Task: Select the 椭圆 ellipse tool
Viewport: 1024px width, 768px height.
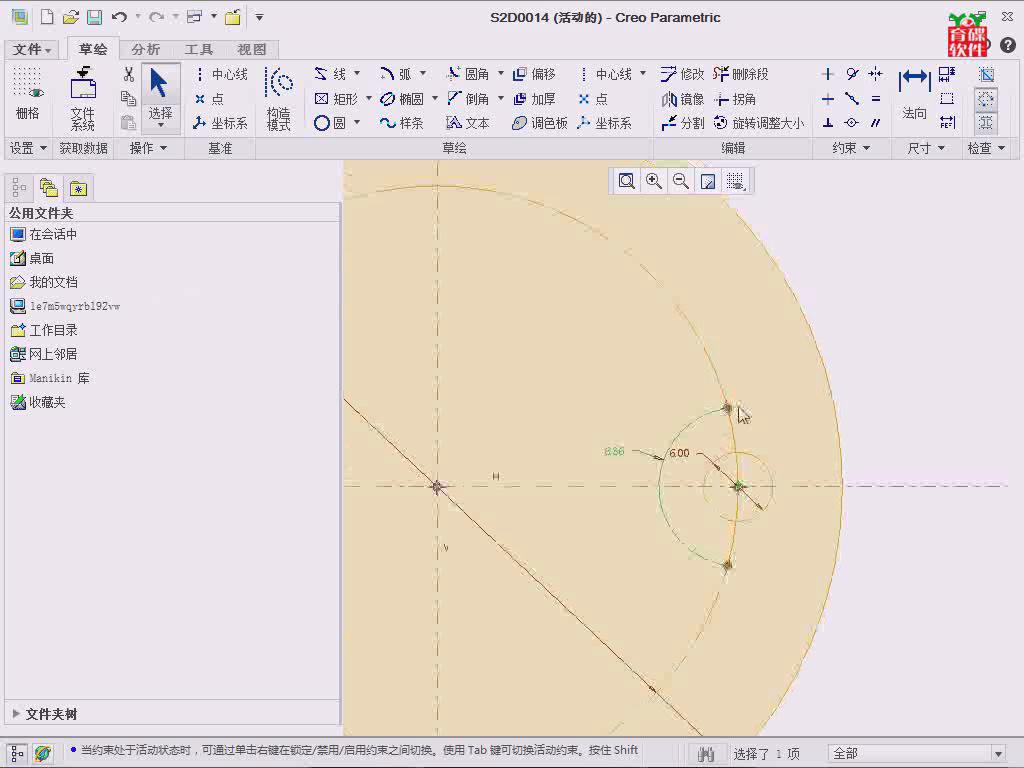Action: [402, 99]
